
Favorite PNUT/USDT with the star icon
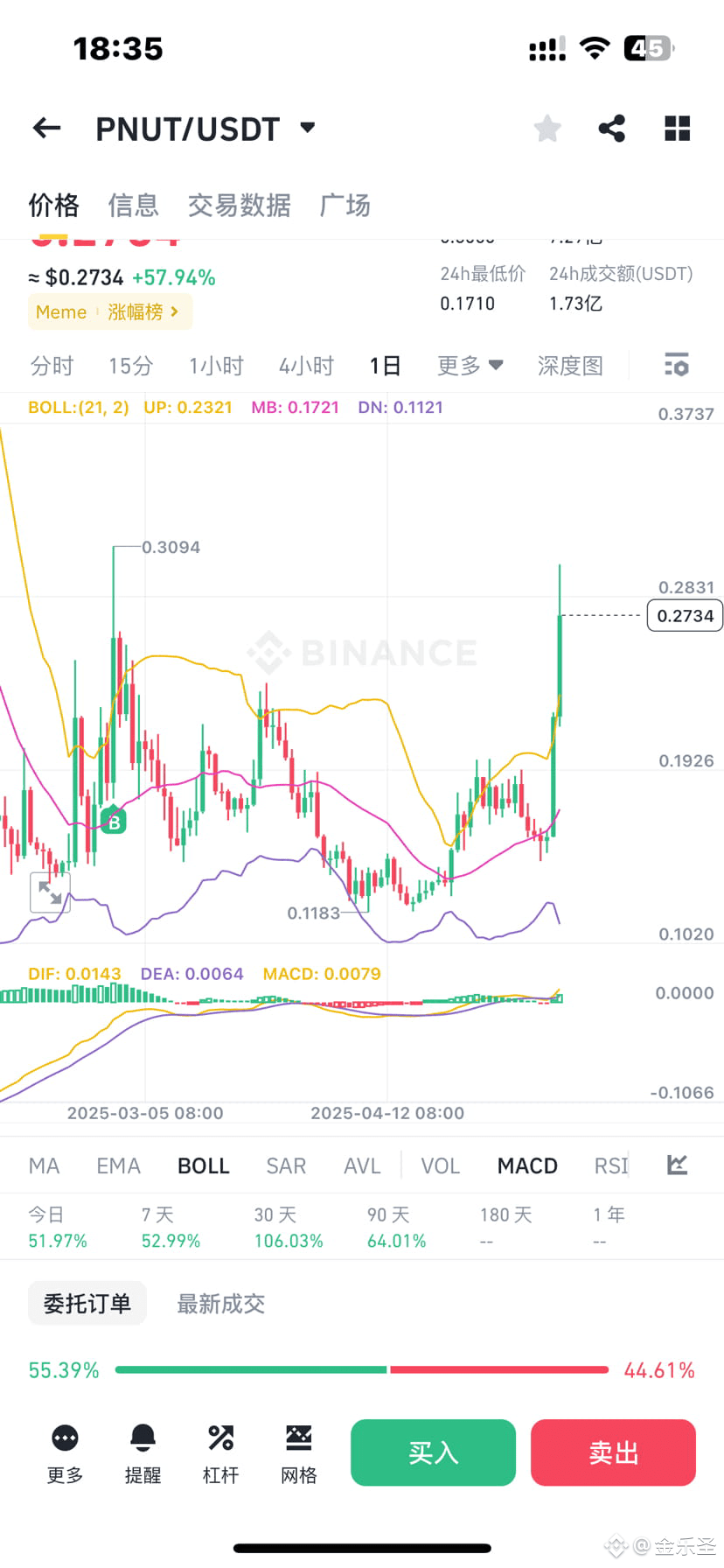pos(547,129)
